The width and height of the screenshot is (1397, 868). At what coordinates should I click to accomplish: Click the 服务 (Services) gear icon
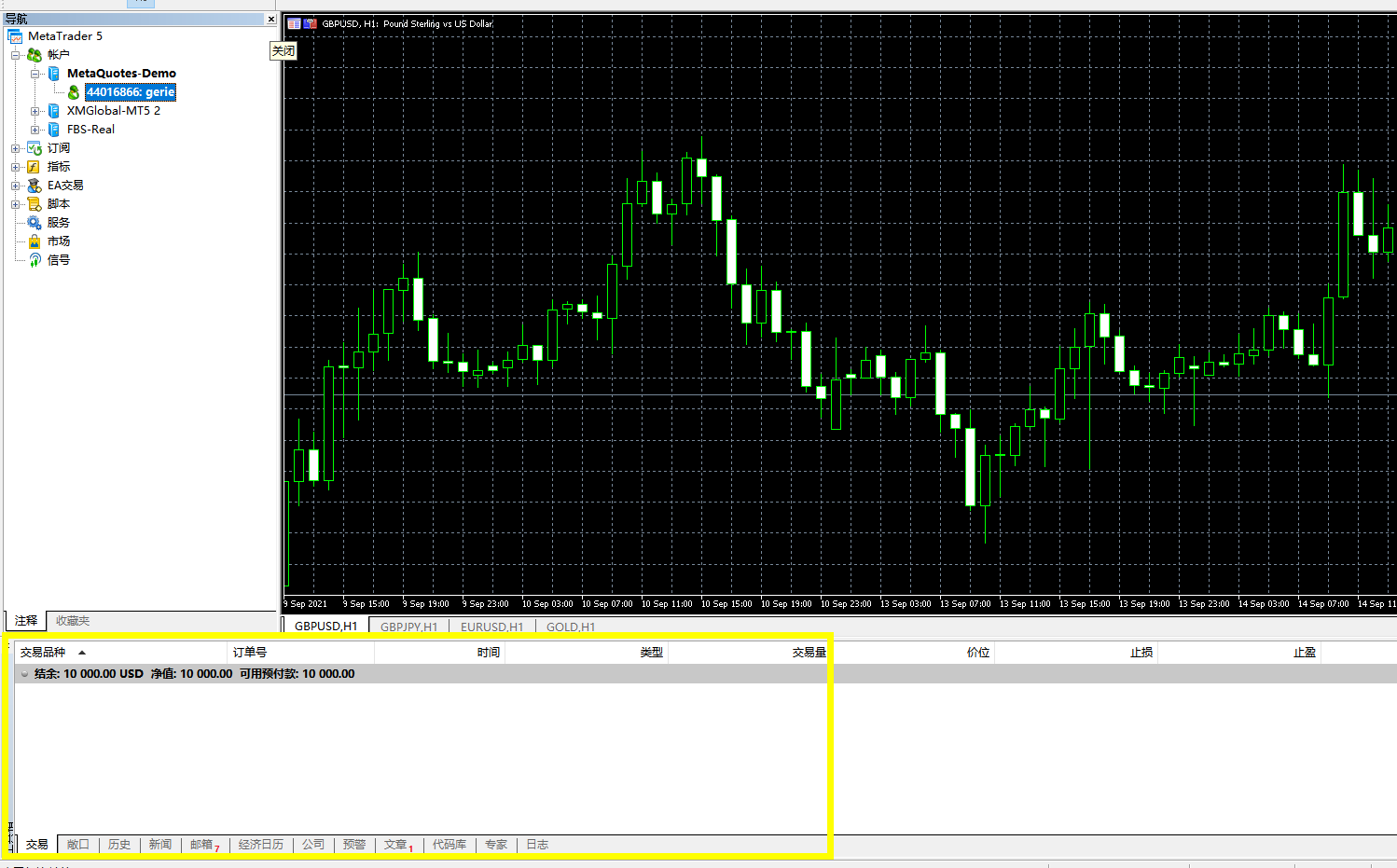tap(34, 223)
